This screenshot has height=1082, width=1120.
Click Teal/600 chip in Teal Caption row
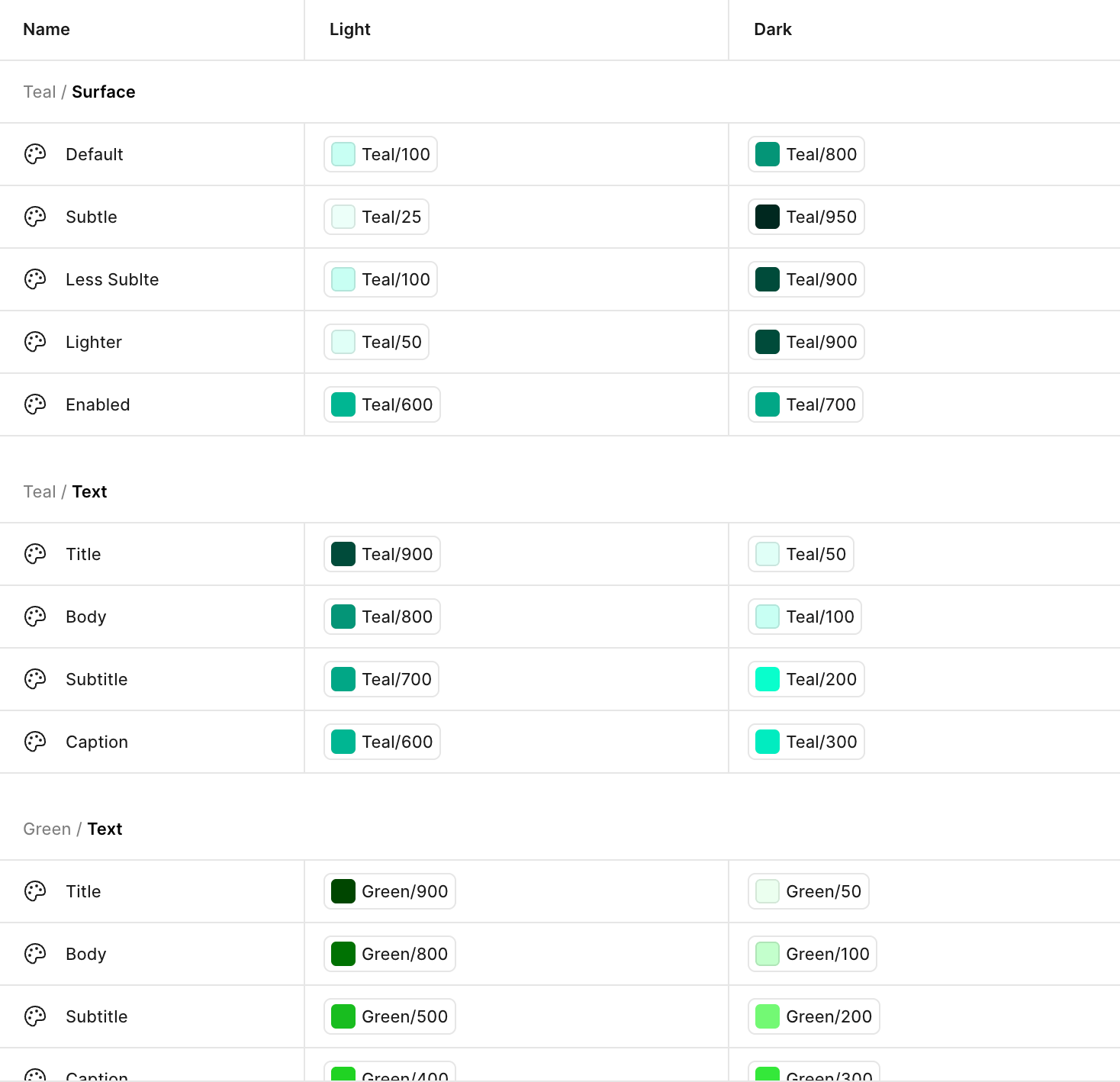[x=382, y=742]
